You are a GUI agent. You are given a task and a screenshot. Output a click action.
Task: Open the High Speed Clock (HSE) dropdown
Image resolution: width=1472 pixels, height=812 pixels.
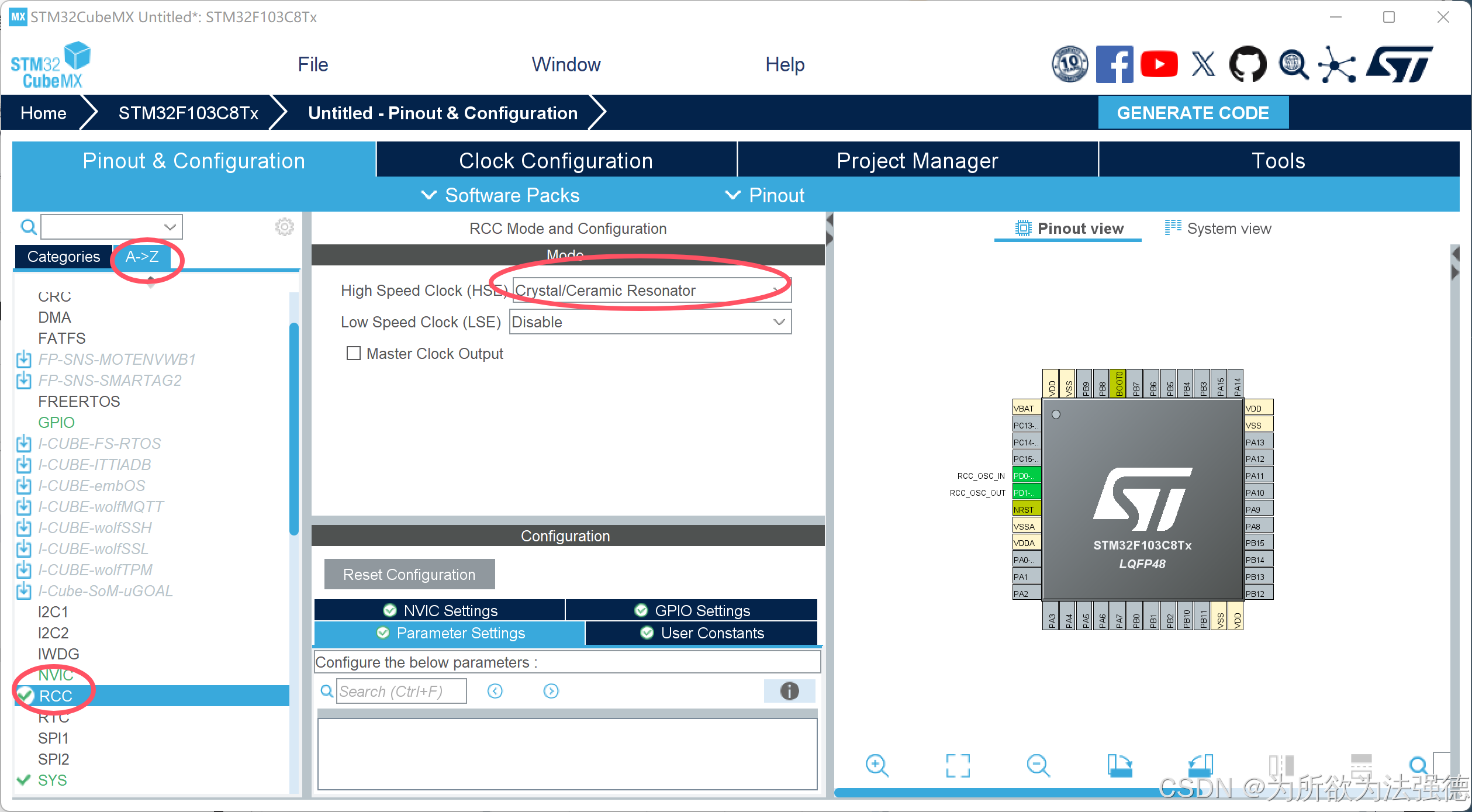(651, 291)
